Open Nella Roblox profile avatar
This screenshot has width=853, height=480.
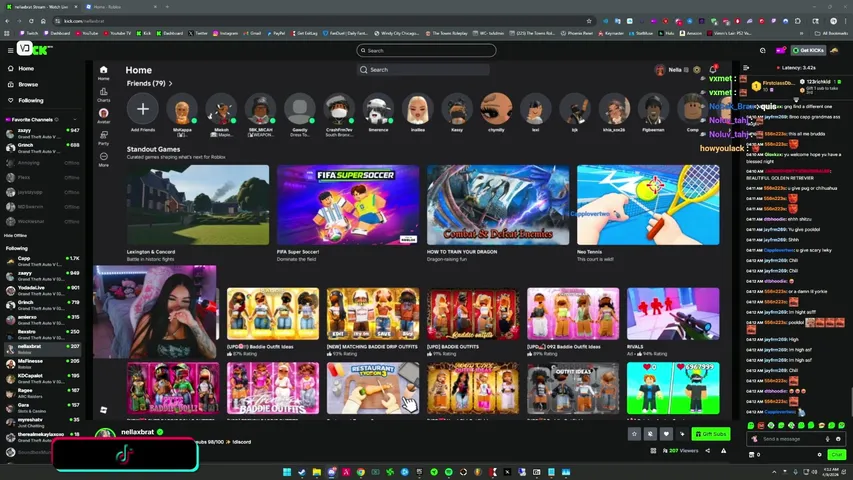pos(660,70)
